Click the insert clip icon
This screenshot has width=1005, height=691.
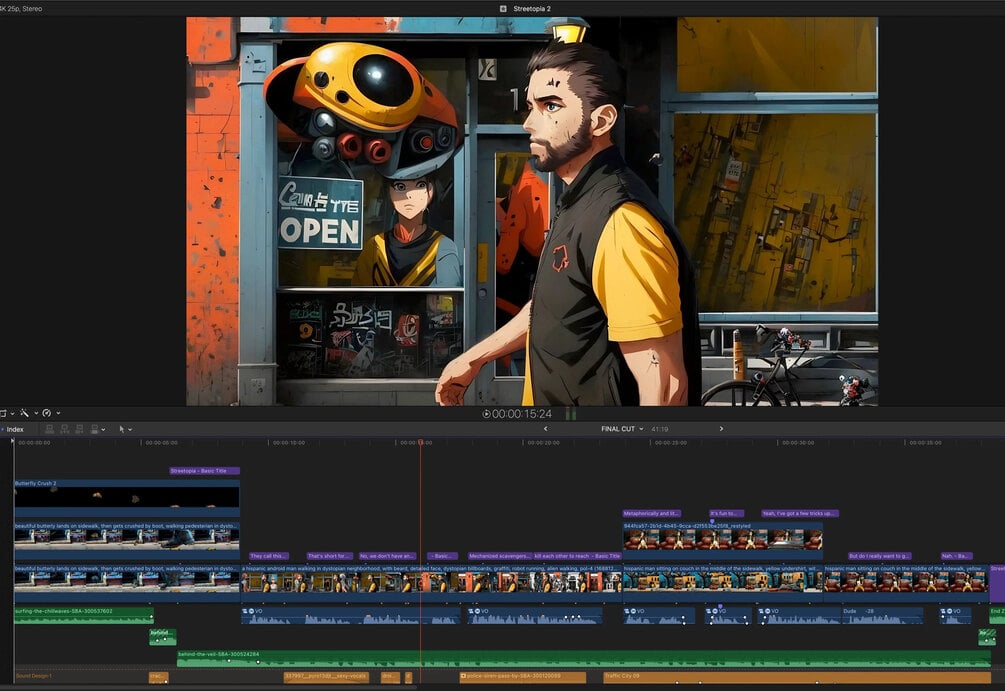click(x=64, y=429)
